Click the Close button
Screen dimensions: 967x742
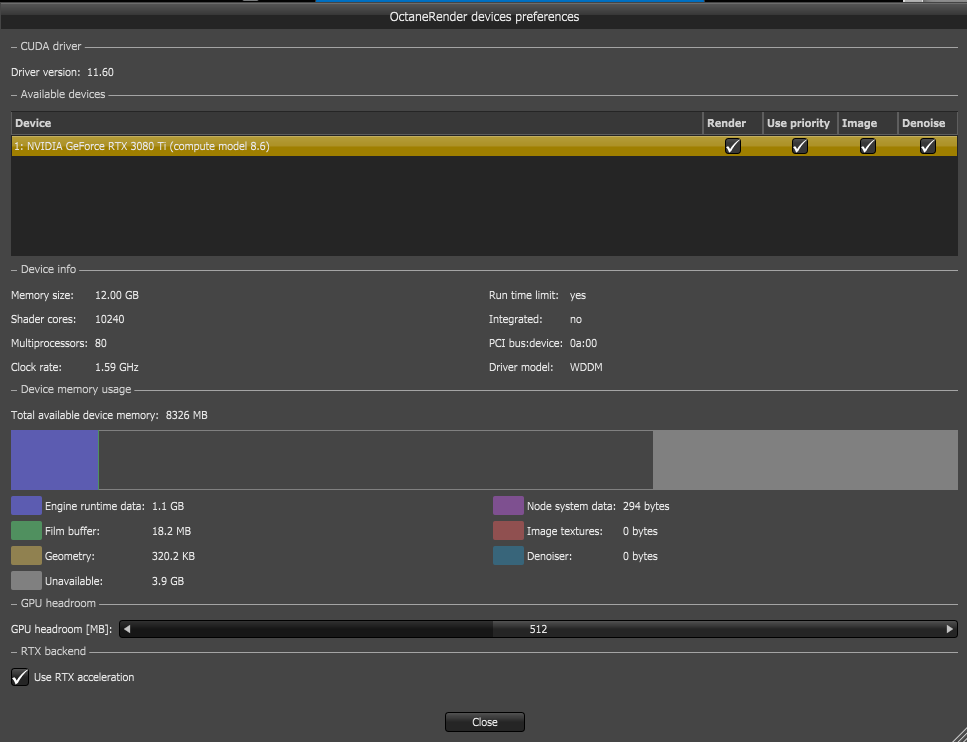tap(485, 722)
